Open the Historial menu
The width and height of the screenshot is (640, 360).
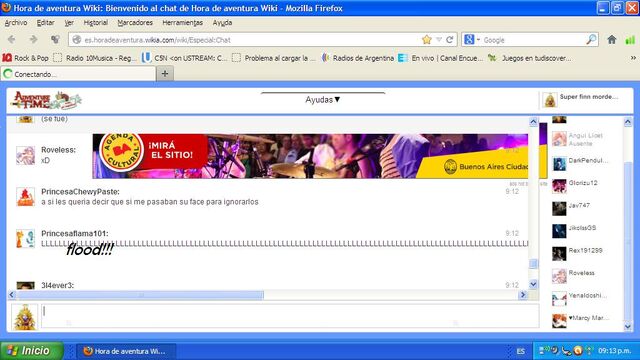96,22
